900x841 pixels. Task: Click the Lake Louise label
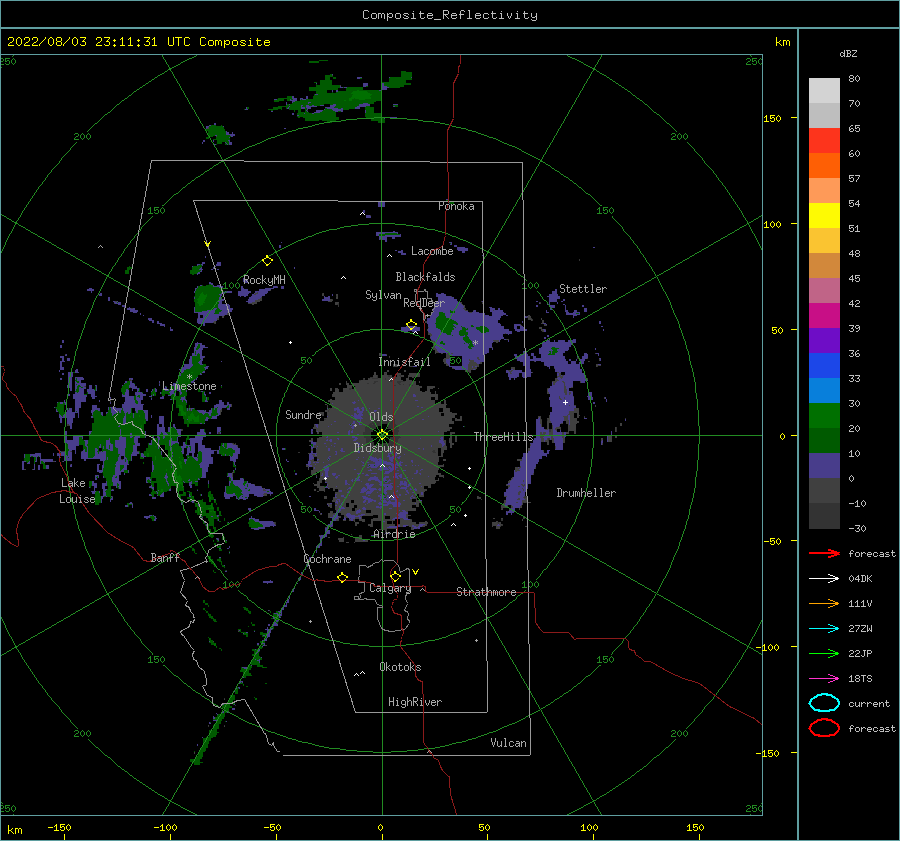pos(77,491)
